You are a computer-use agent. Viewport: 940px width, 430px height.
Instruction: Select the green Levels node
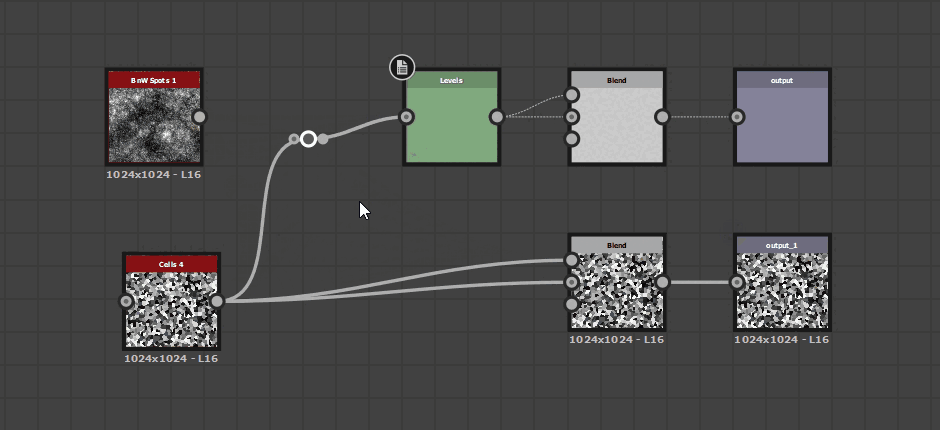click(x=451, y=125)
